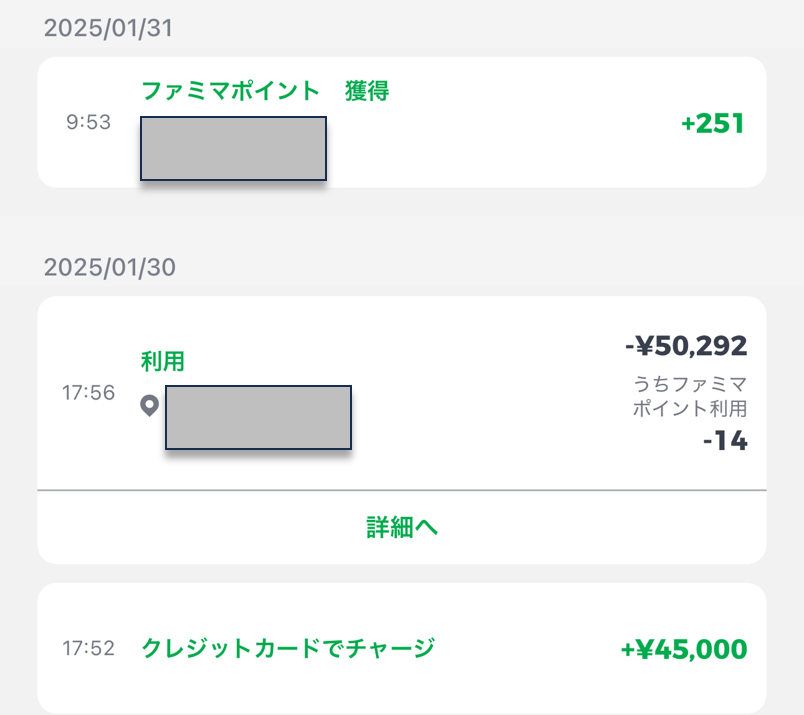Tap the ポイント利用 text line
Screen dimensions: 804x715
pos(690,408)
